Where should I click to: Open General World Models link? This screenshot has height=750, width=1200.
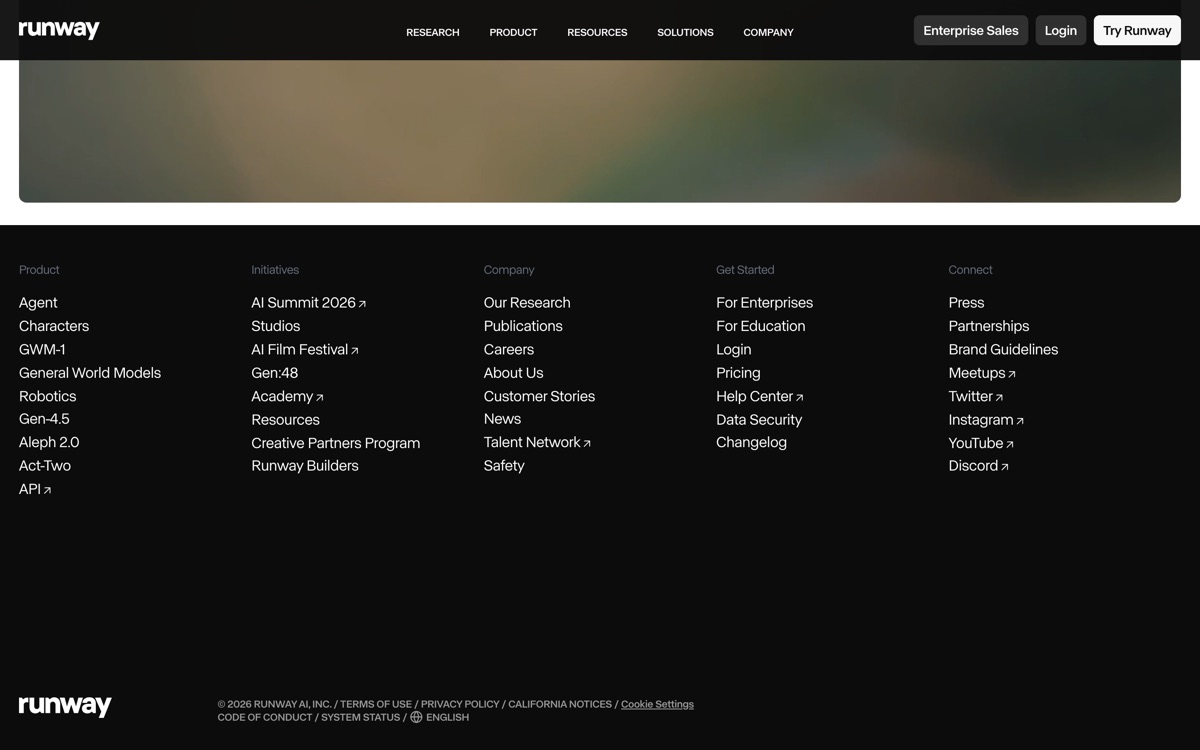point(90,372)
